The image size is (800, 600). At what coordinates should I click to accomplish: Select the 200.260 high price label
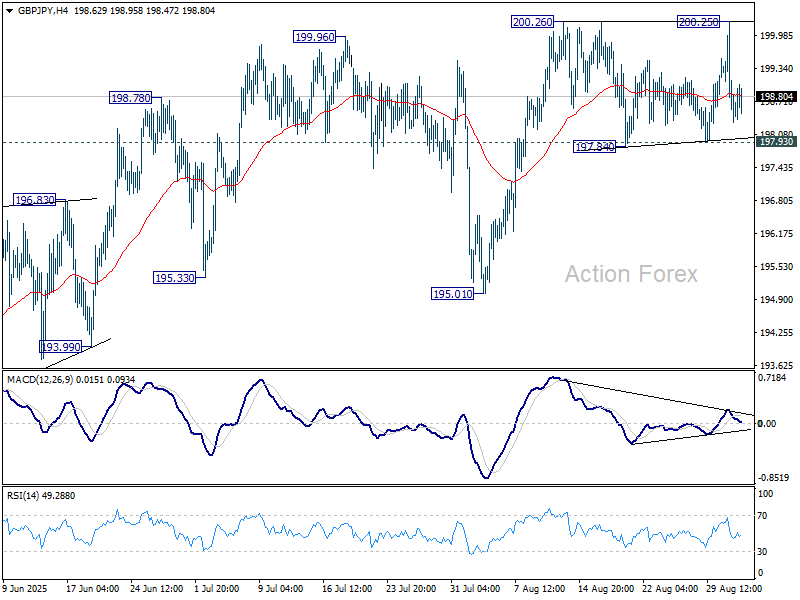click(533, 22)
